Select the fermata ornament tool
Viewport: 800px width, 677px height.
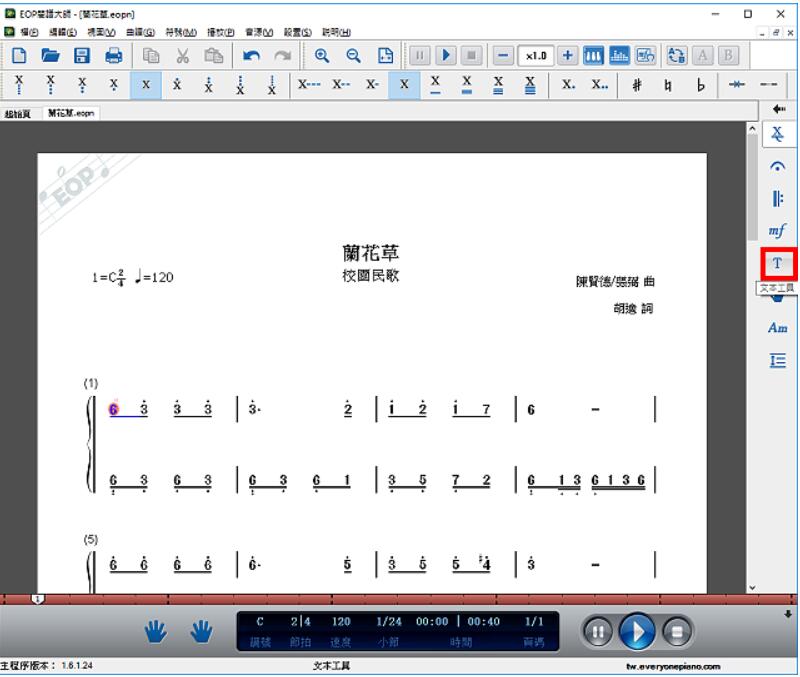coord(777,166)
